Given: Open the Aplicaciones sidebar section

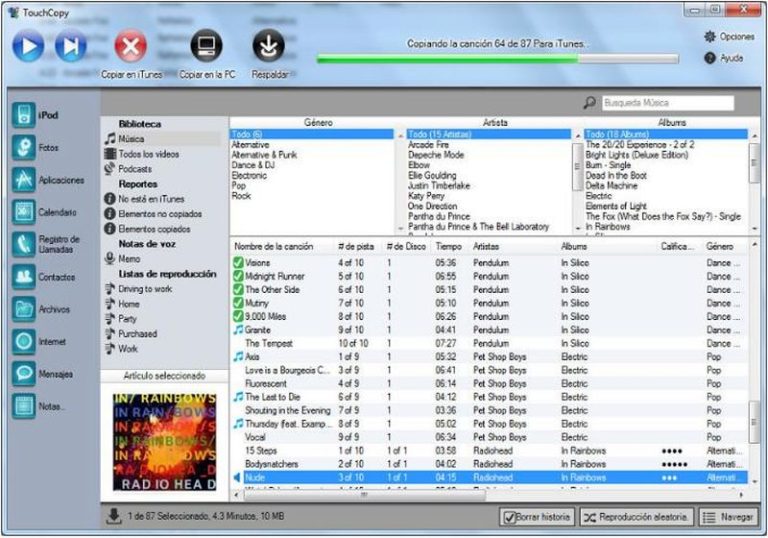Looking at the screenshot, I should 25,180.
